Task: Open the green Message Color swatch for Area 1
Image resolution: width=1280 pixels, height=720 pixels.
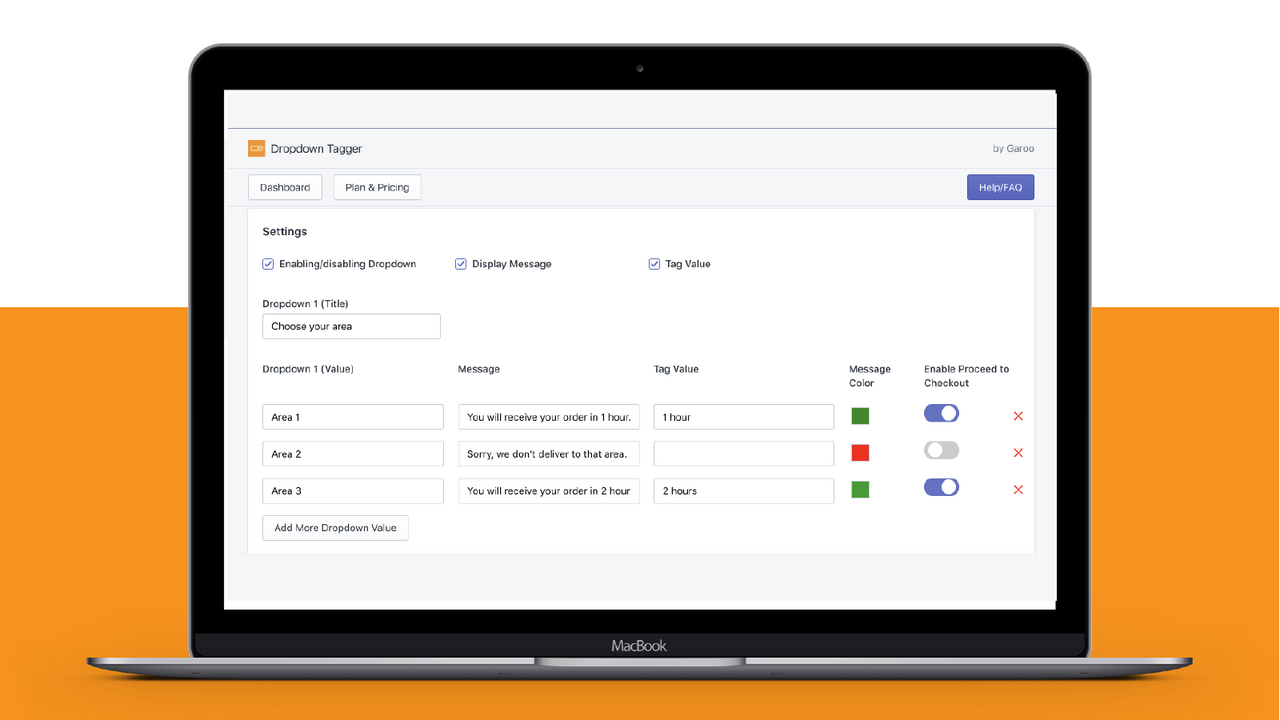Action: 860,415
